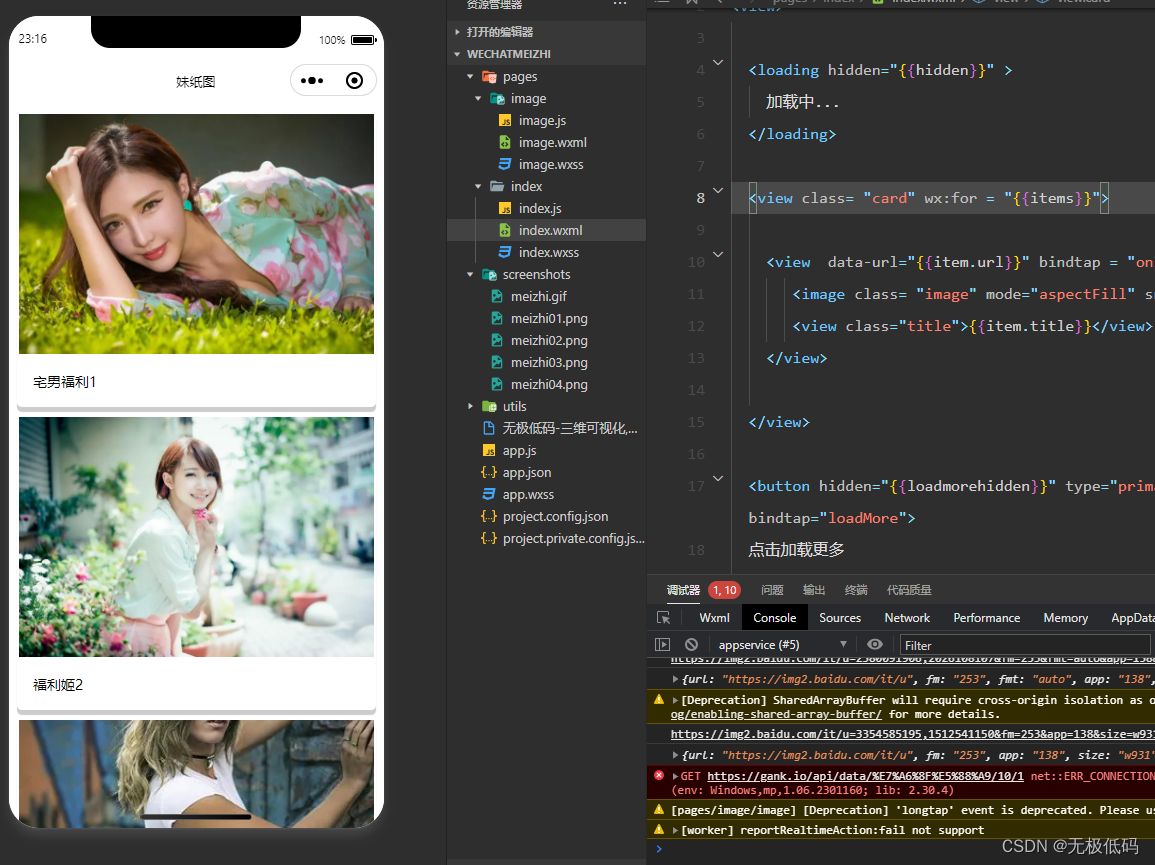Switch to the 问题 panel tab
This screenshot has width=1155, height=865.
click(772, 590)
